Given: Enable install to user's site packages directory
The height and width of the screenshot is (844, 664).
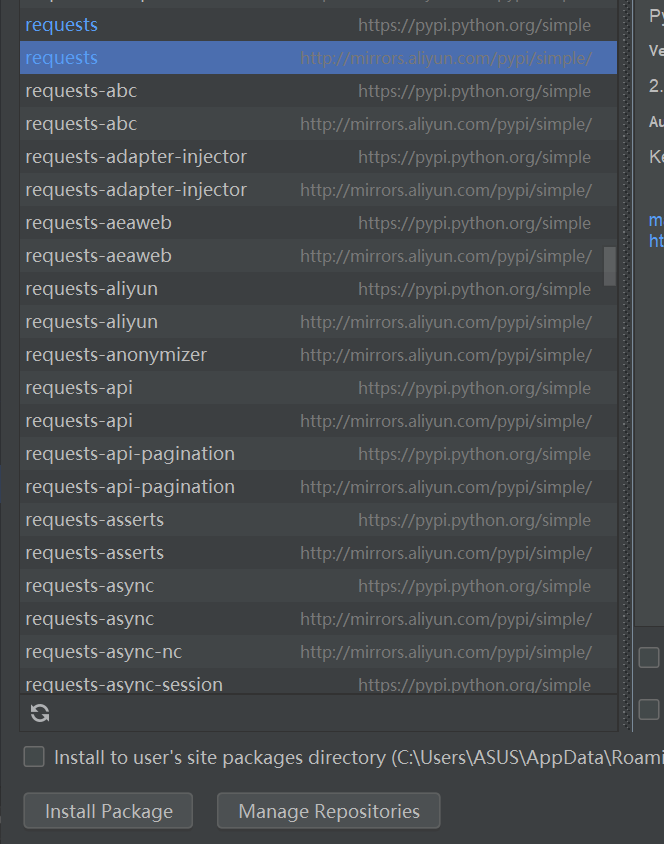Looking at the screenshot, I should coord(34,757).
